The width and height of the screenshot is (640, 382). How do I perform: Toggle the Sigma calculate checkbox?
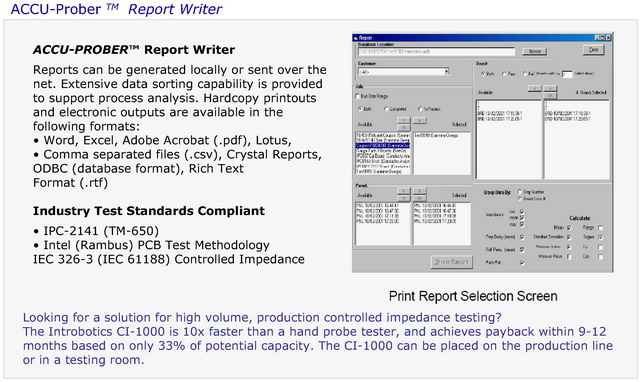pos(600,237)
